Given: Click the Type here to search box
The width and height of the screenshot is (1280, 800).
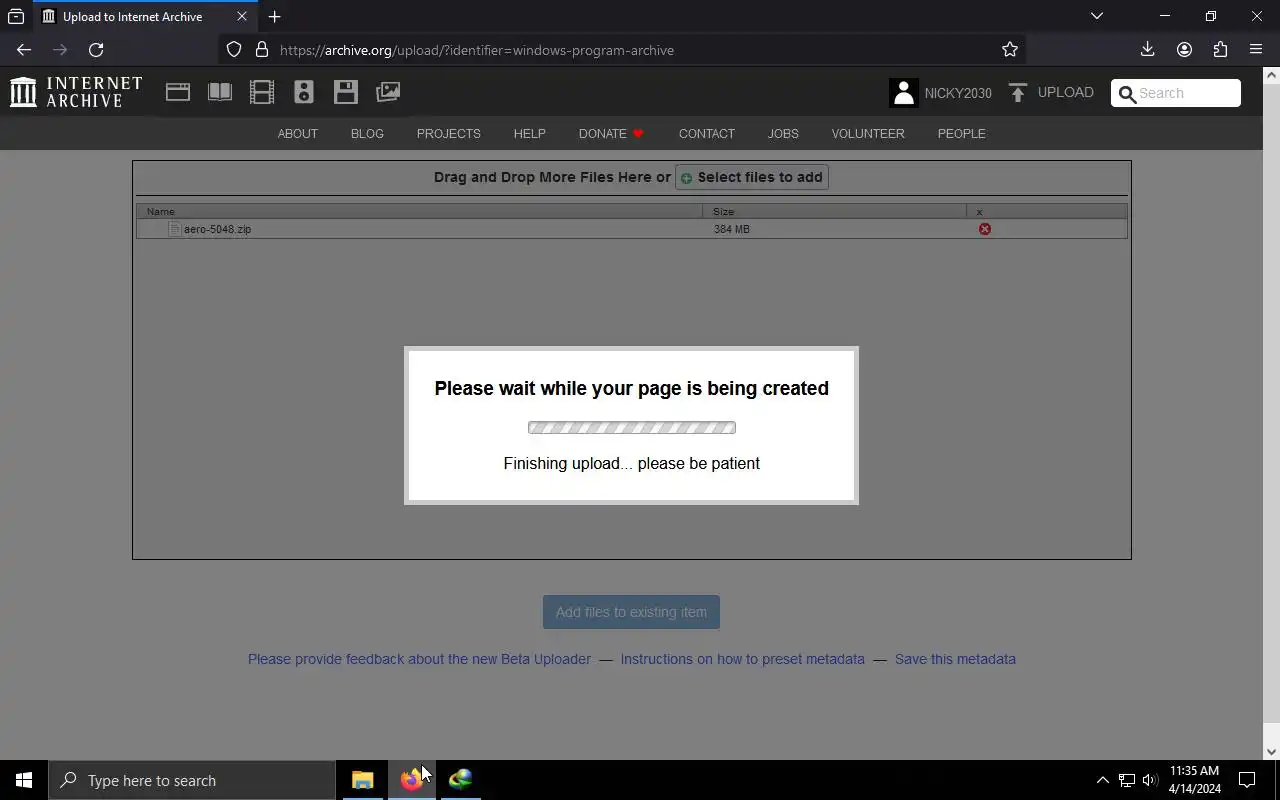Looking at the screenshot, I should point(192,780).
